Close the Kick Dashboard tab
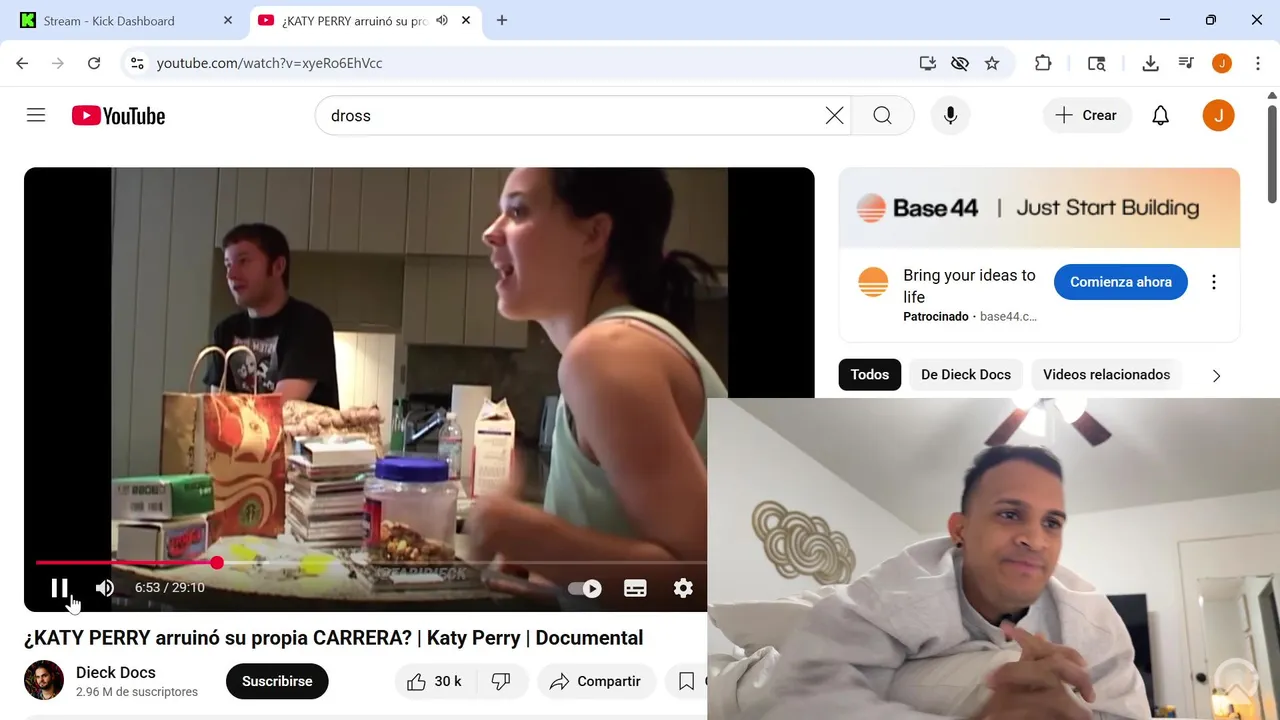This screenshot has width=1280, height=720. tap(228, 20)
